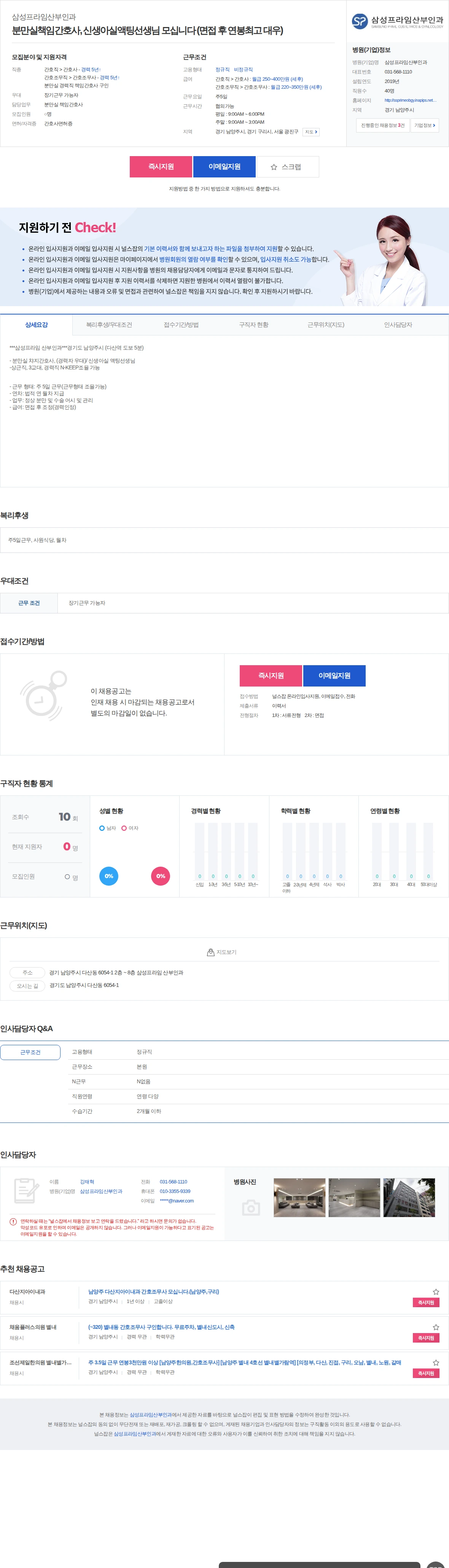Click the red warning icon in contact notice

(x=13, y=1221)
